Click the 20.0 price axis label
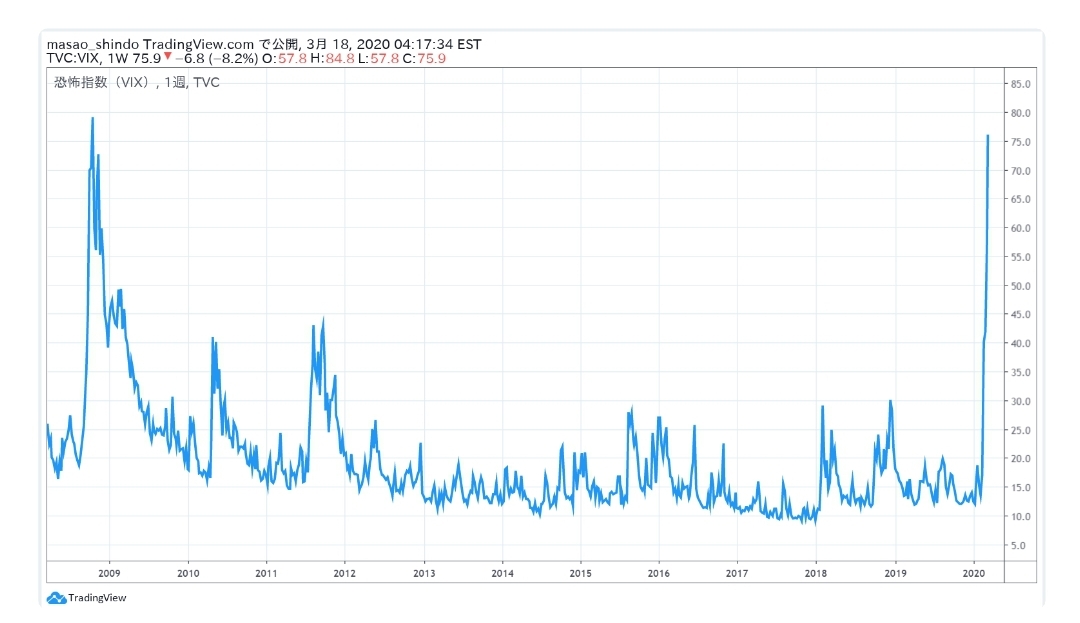The height and width of the screenshot is (623, 1080). pos(1020,458)
